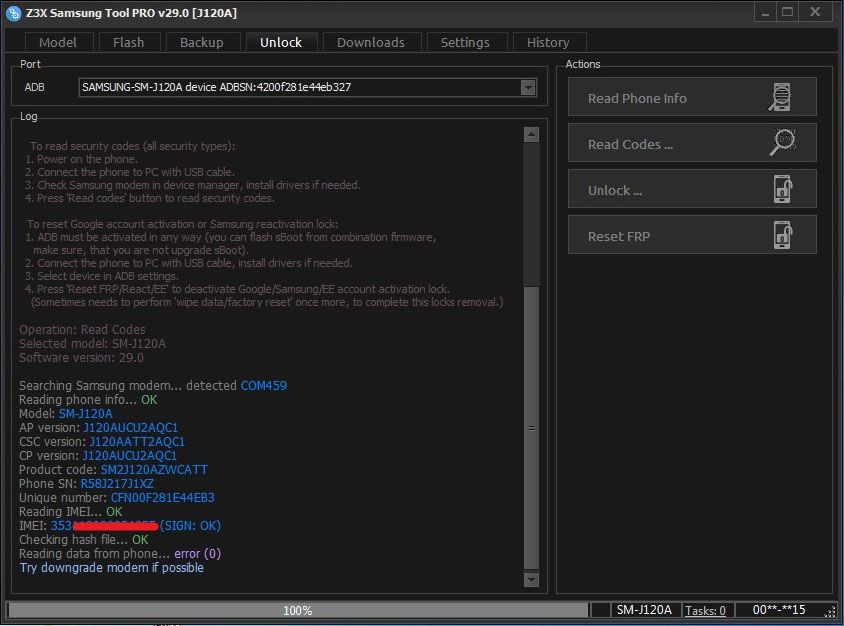Viewport: 844px width, 626px height.
Task: Click the (SIGN: OK) text
Action: pos(191,525)
